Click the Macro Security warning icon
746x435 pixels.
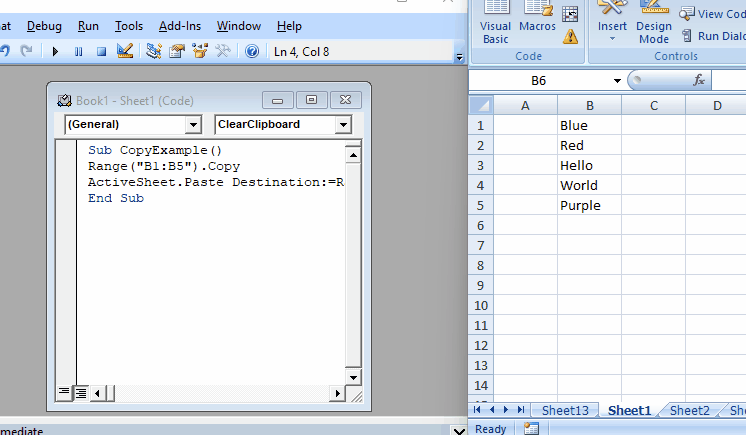[570, 37]
